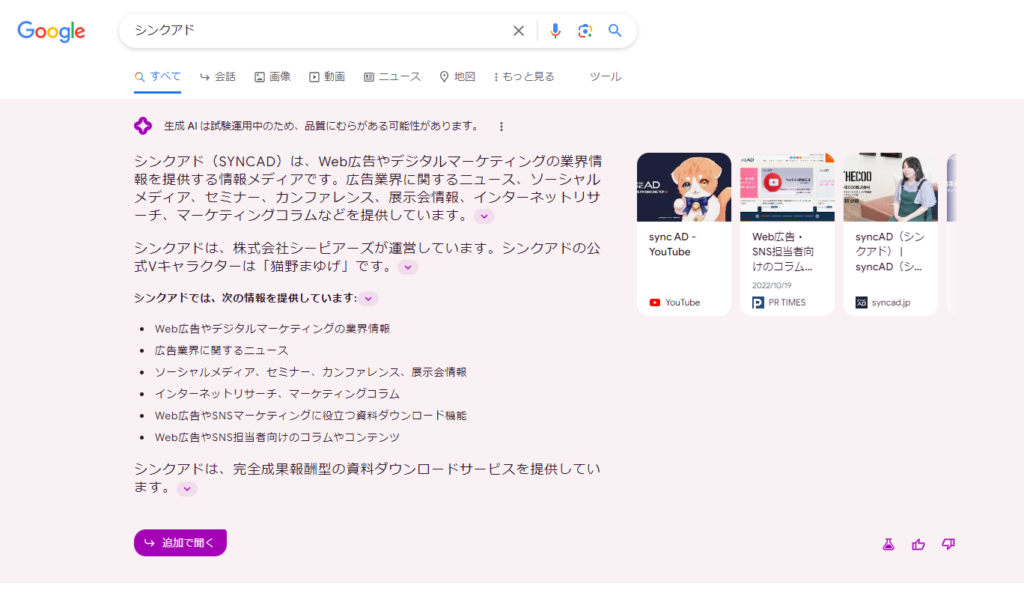
Task: Click the PR TIMES icon on the article card
Action: (758, 301)
